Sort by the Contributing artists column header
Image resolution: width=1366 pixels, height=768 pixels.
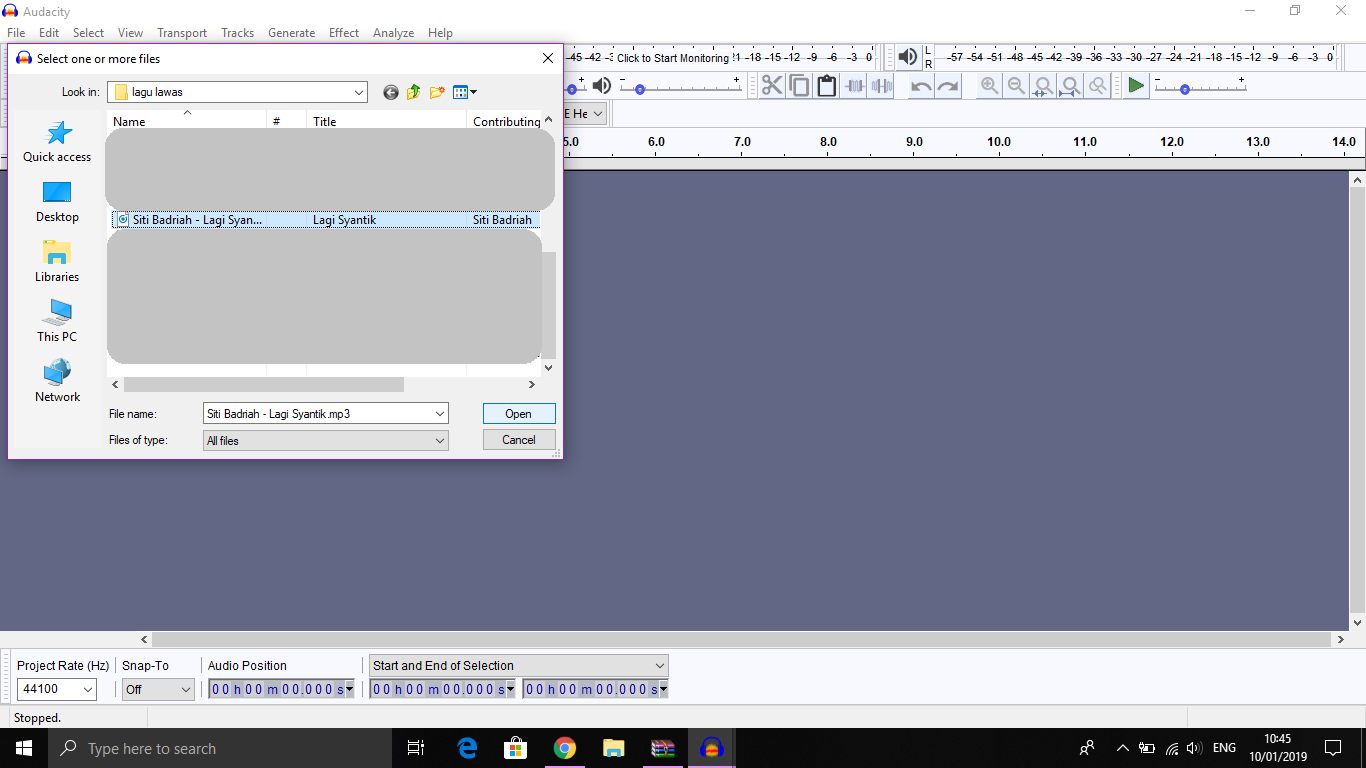504,121
